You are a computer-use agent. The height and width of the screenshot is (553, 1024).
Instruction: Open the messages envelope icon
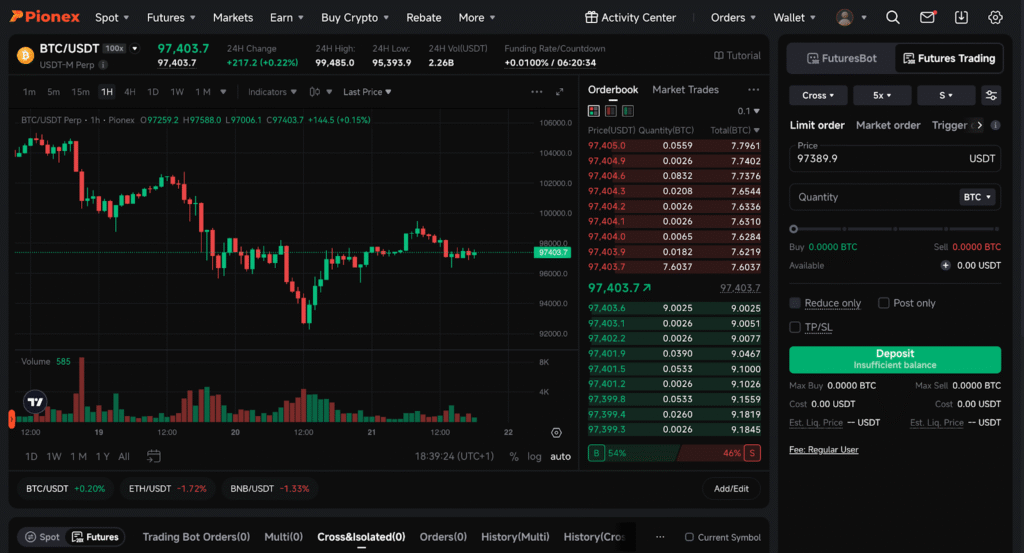(927, 18)
